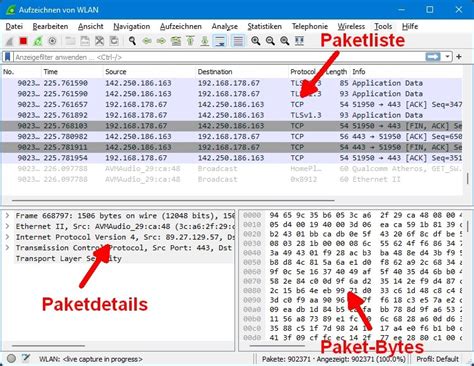The image size is (474, 366).
Task: Open display filter bookmarks icon
Action: pos(7,57)
